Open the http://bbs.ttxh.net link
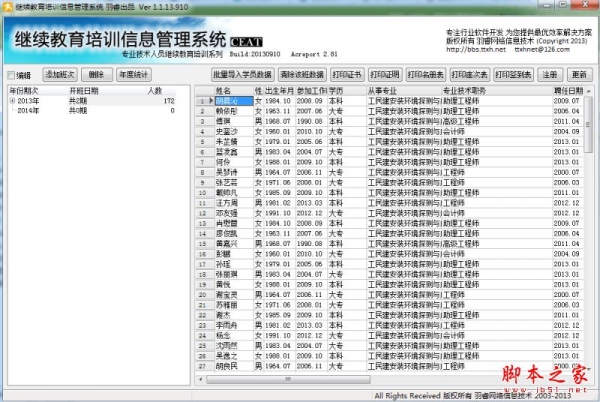 [476, 49]
